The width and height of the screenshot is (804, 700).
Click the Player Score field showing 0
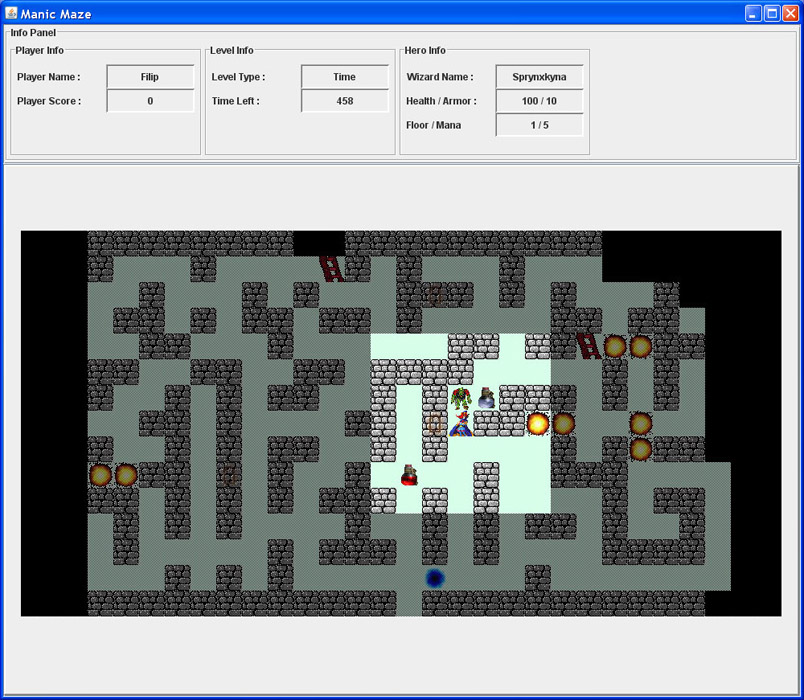[150, 101]
